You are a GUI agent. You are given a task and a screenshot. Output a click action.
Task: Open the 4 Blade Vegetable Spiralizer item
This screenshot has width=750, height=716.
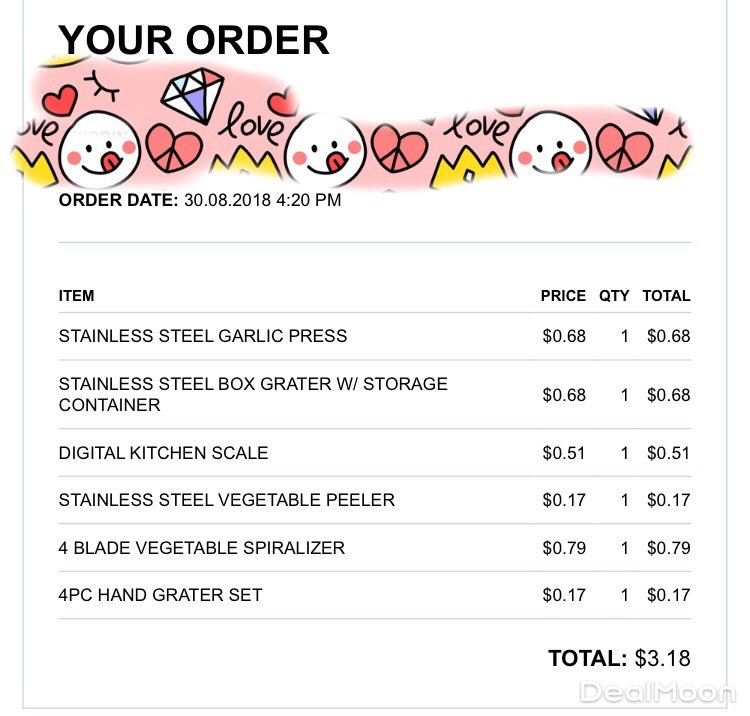(x=202, y=548)
